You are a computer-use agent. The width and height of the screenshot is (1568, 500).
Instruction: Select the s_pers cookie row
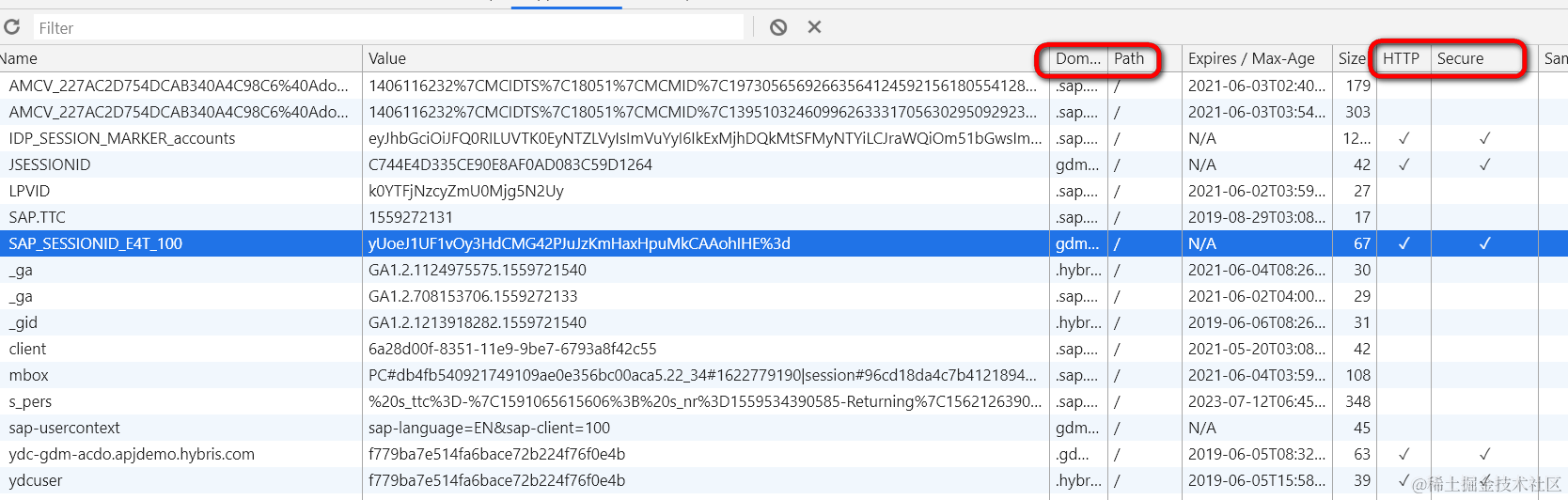pos(784,401)
